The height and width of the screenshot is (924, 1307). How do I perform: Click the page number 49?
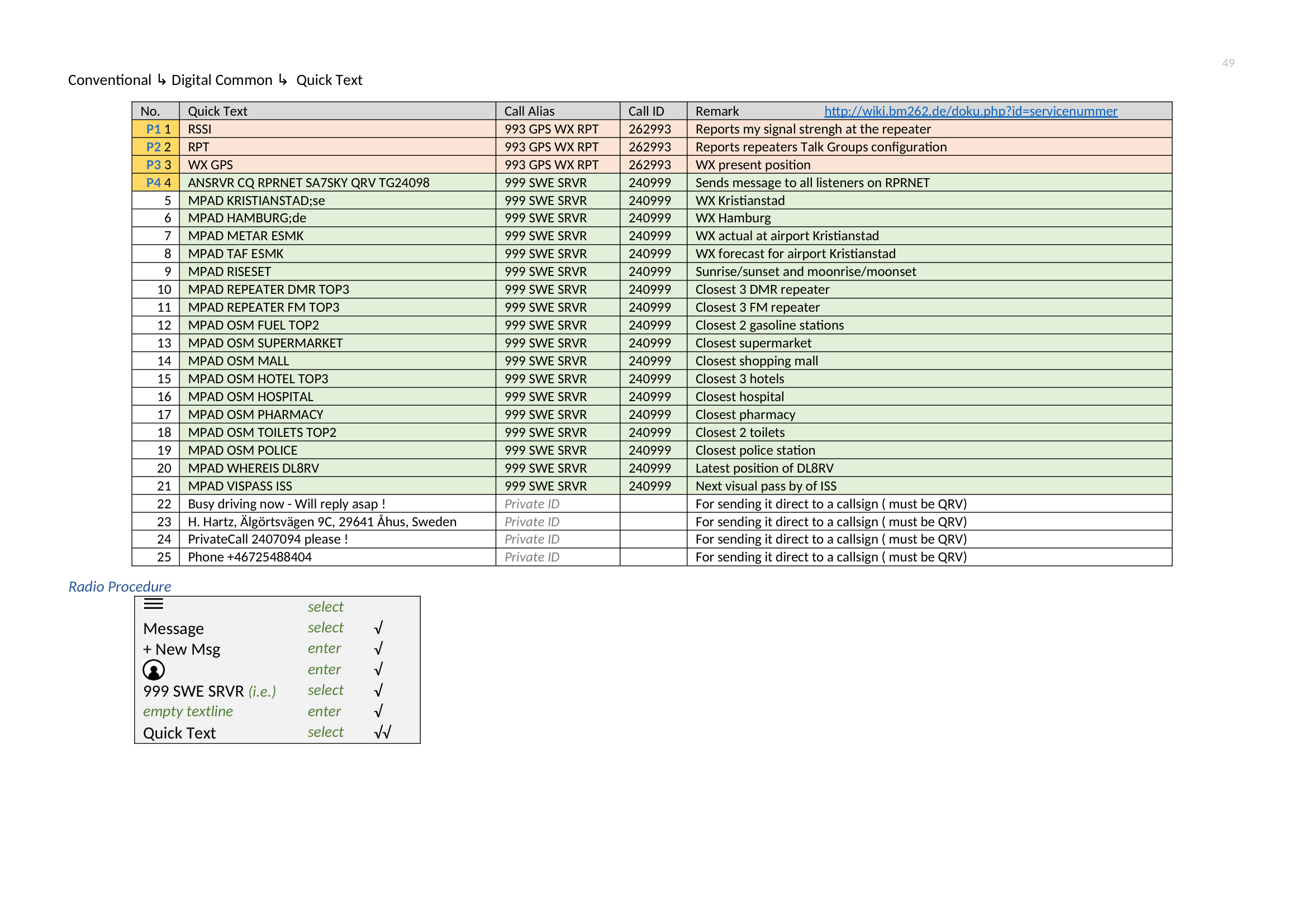pyautogui.click(x=1228, y=63)
